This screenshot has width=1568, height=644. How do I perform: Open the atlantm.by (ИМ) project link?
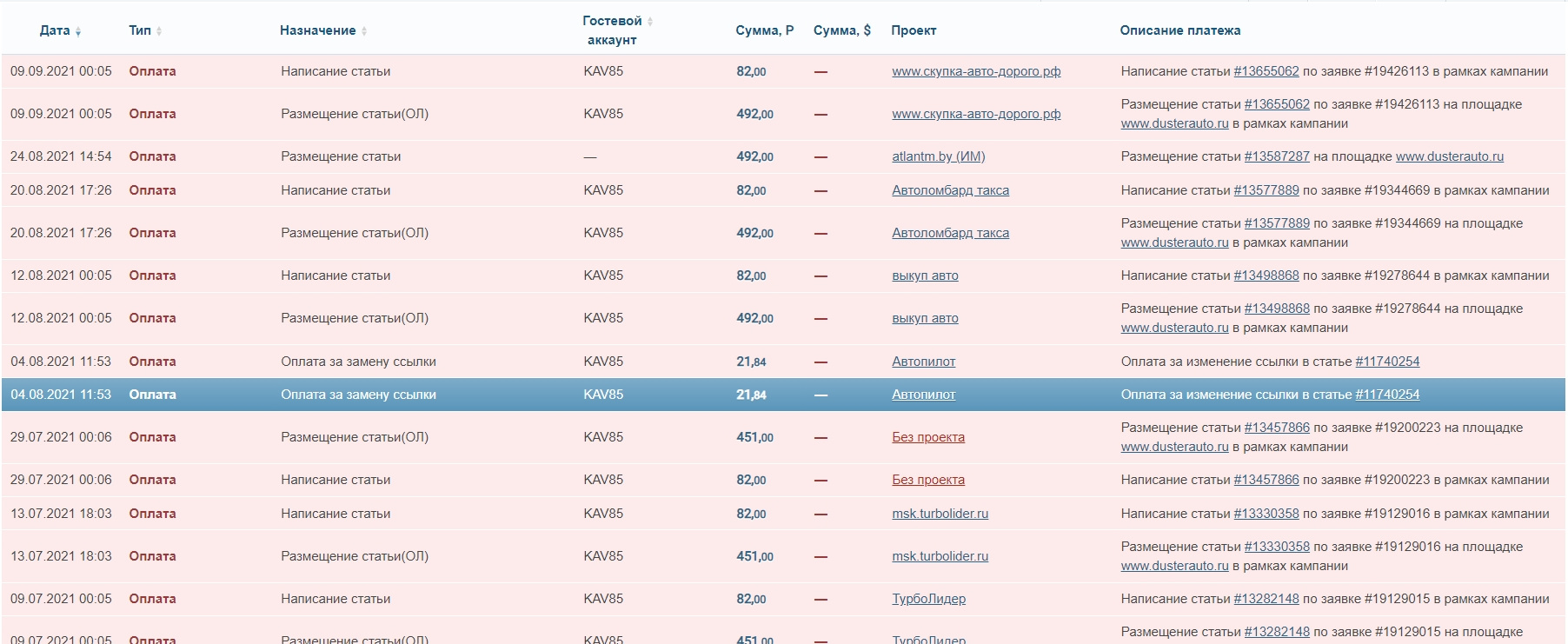click(x=938, y=156)
